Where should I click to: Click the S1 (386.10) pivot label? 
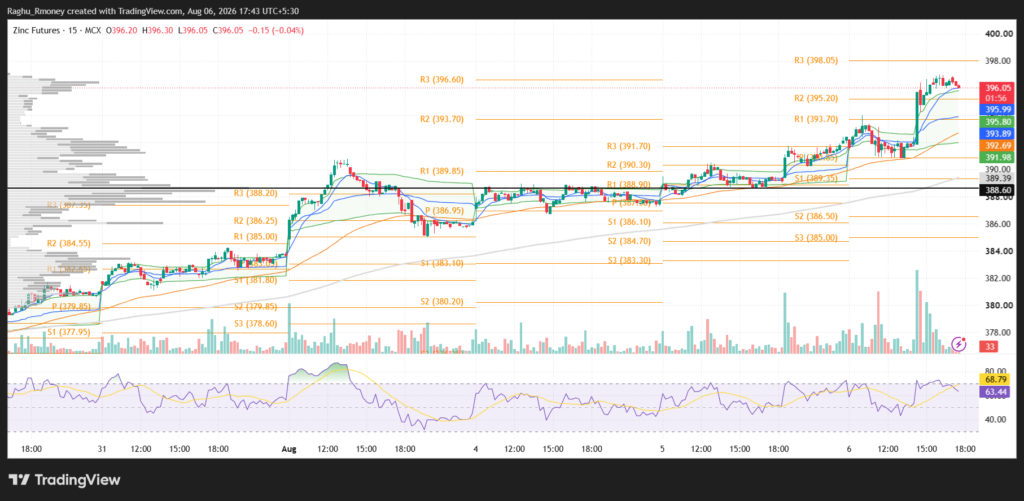point(629,223)
